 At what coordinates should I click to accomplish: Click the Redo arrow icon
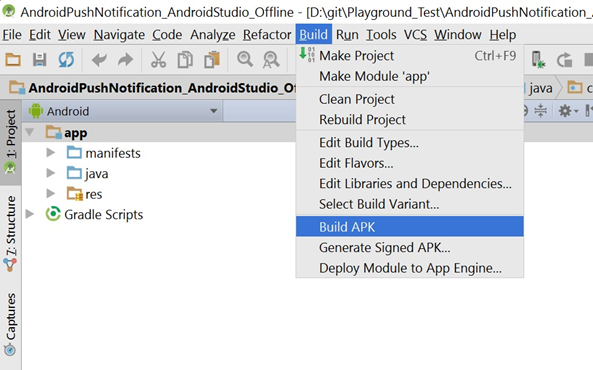pyautogui.click(x=126, y=60)
